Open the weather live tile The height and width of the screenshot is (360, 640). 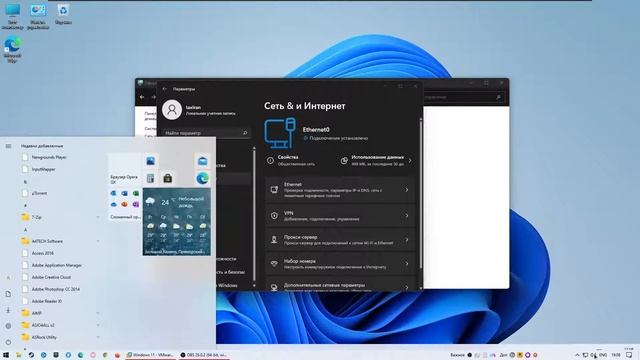tap(176, 222)
